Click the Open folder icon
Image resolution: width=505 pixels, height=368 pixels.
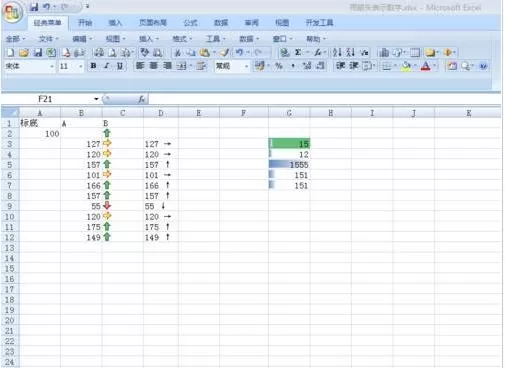[x=24, y=52]
